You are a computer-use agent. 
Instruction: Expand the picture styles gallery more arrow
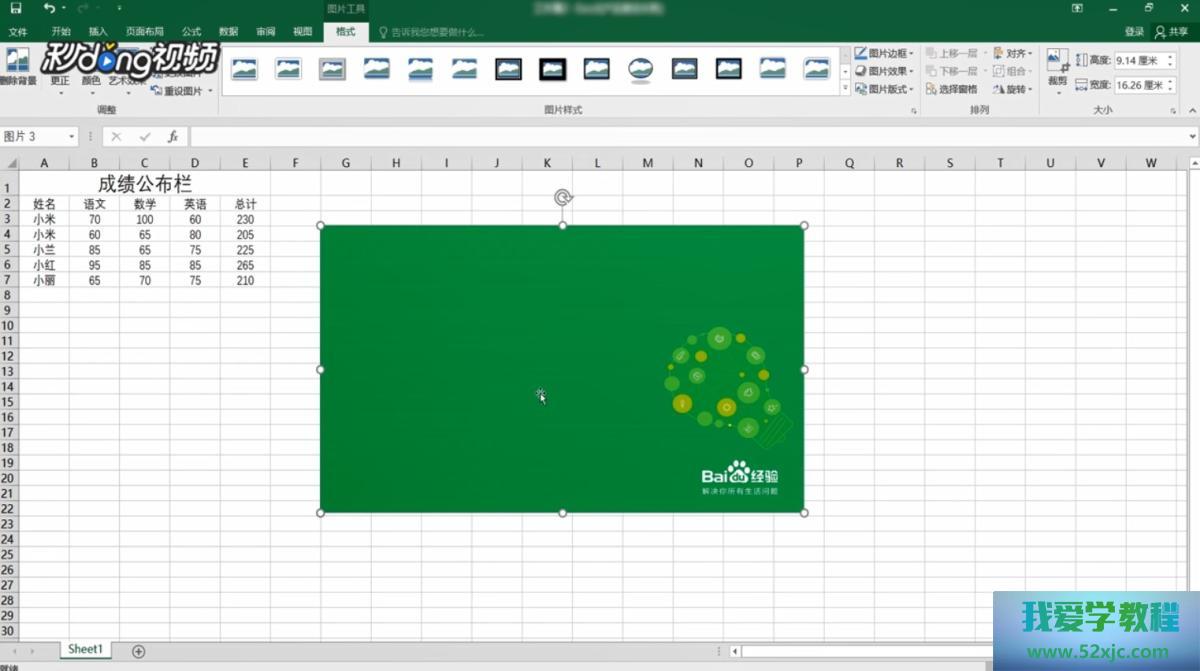coord(845,89)
